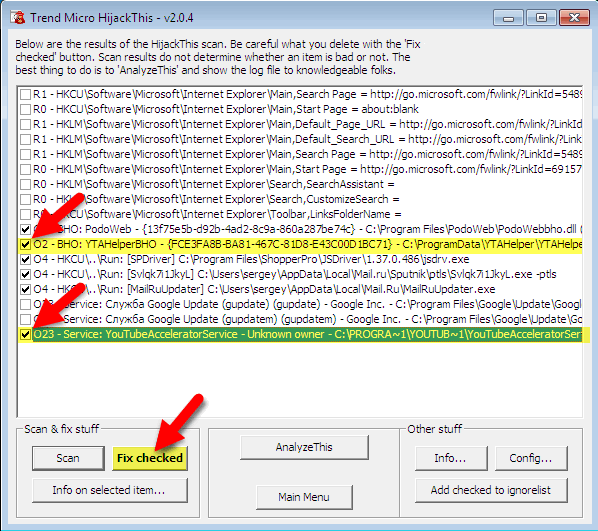598x531 pixels.
Task: Close the HijackThis window
Action: tap(574, 18)
